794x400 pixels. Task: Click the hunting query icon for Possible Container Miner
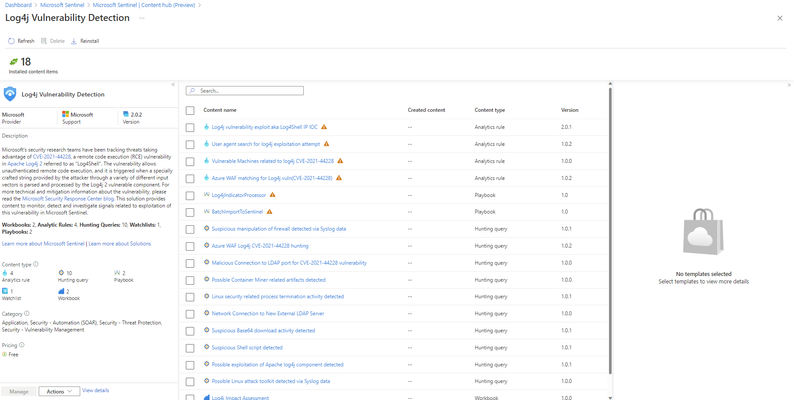[207, 279]
